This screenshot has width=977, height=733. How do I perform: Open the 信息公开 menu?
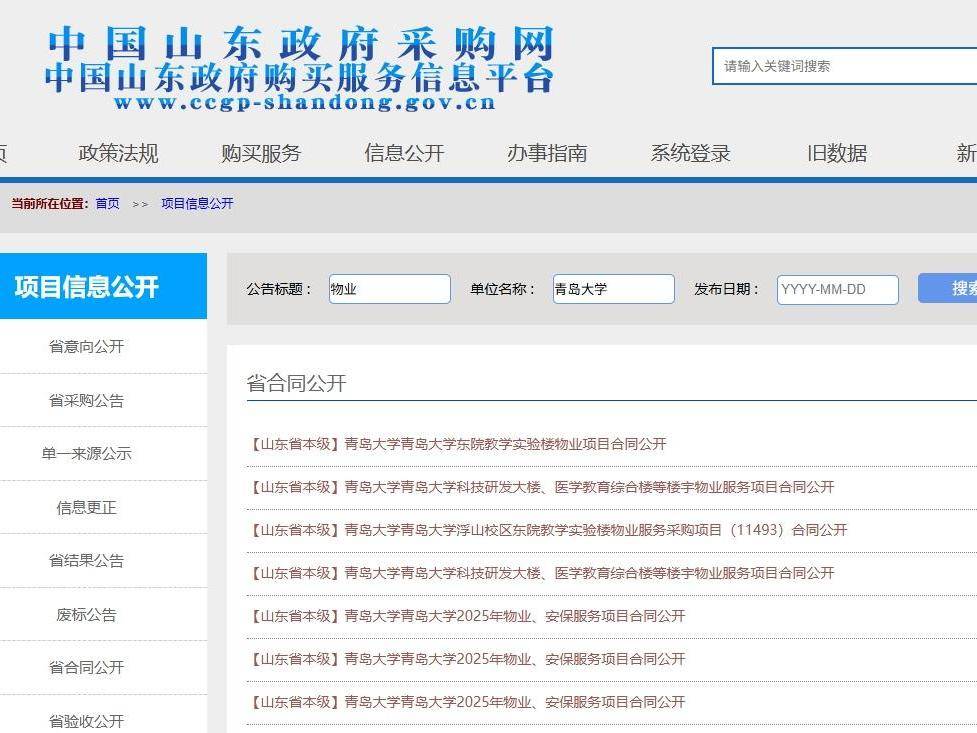pyautogui.click(x=404, y=153)
